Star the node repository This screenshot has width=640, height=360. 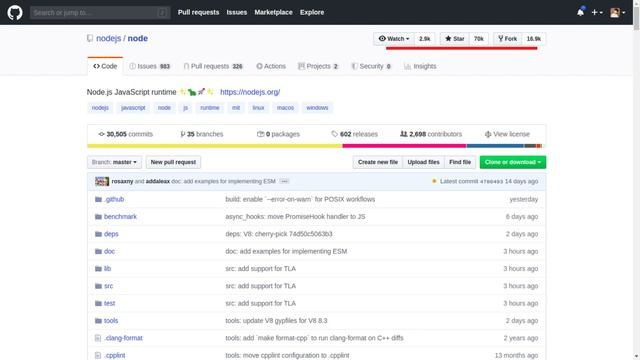[454, 39]
